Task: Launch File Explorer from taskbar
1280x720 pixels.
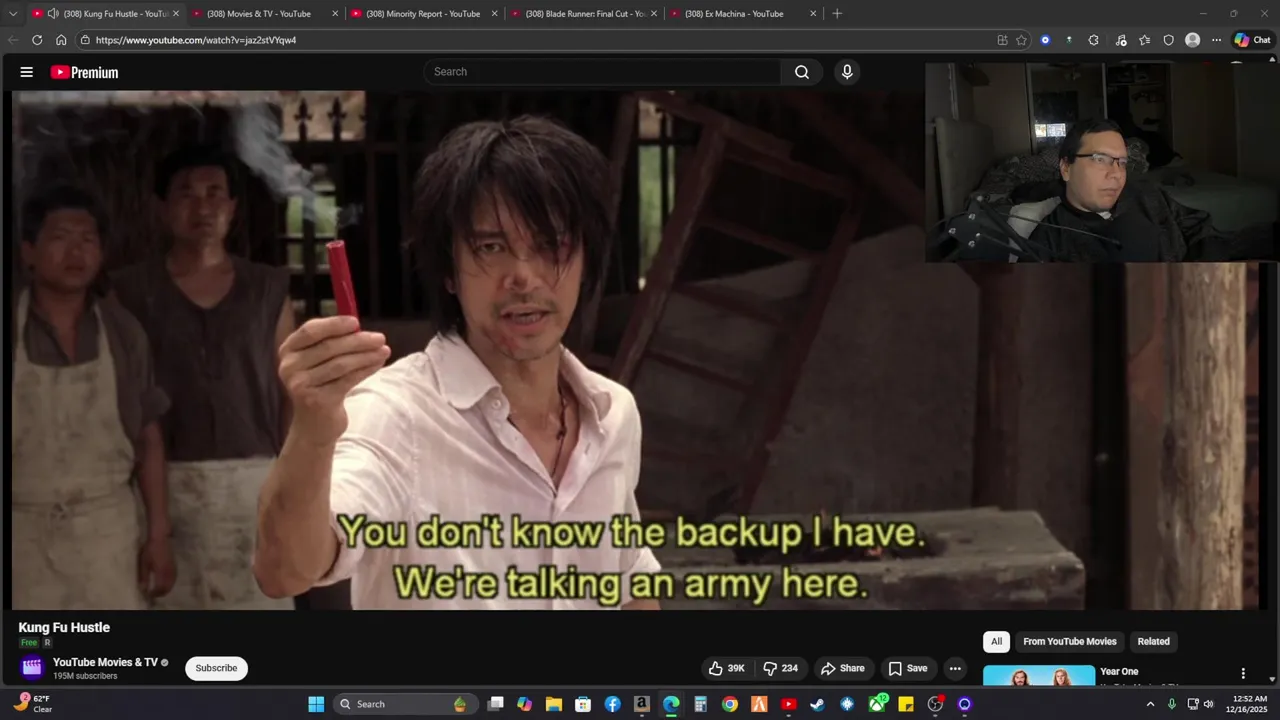Action: click(x=554, y=704)
